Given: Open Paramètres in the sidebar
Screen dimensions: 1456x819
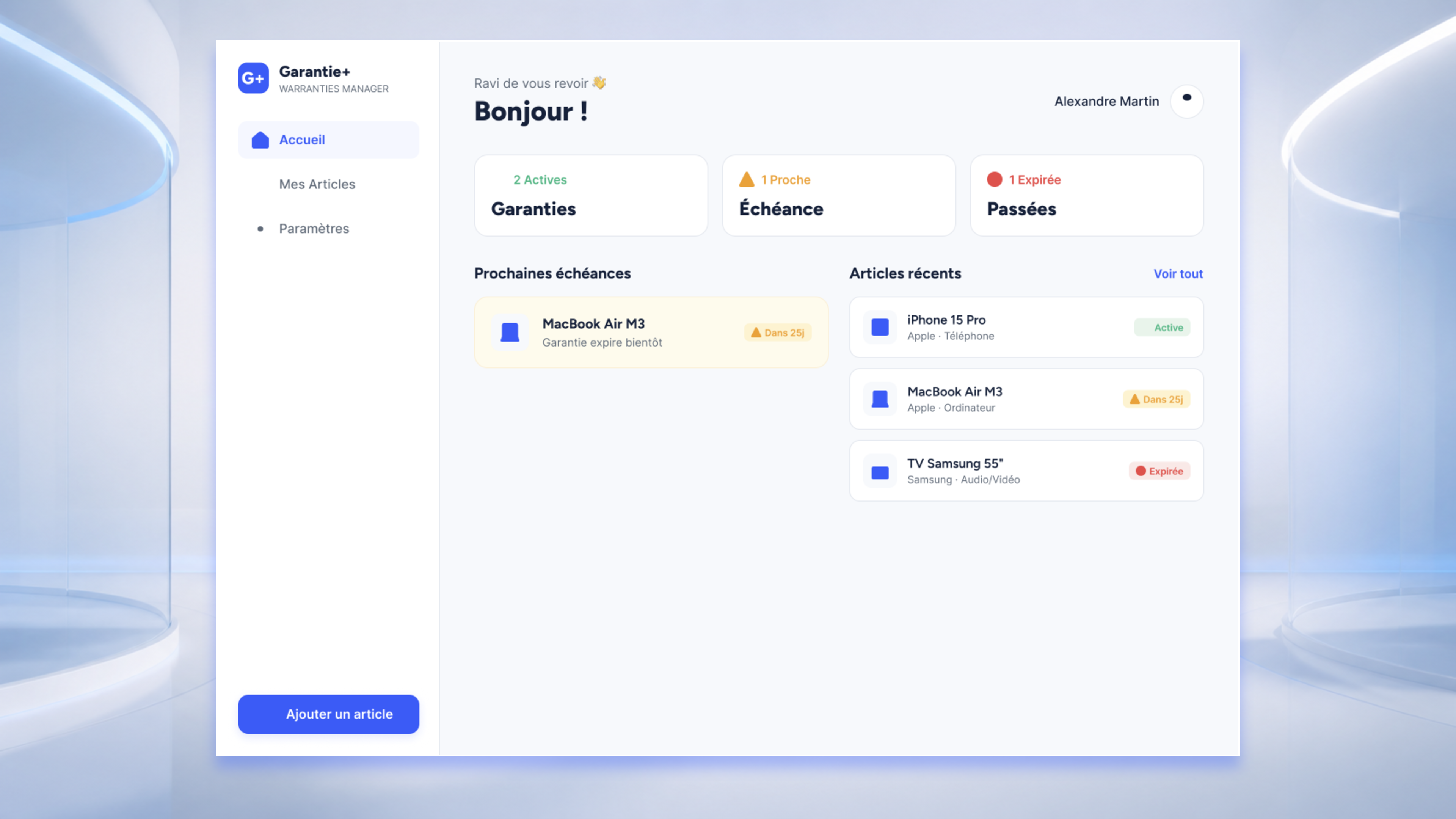Looking at the screenshot, I should coord(328,229).
